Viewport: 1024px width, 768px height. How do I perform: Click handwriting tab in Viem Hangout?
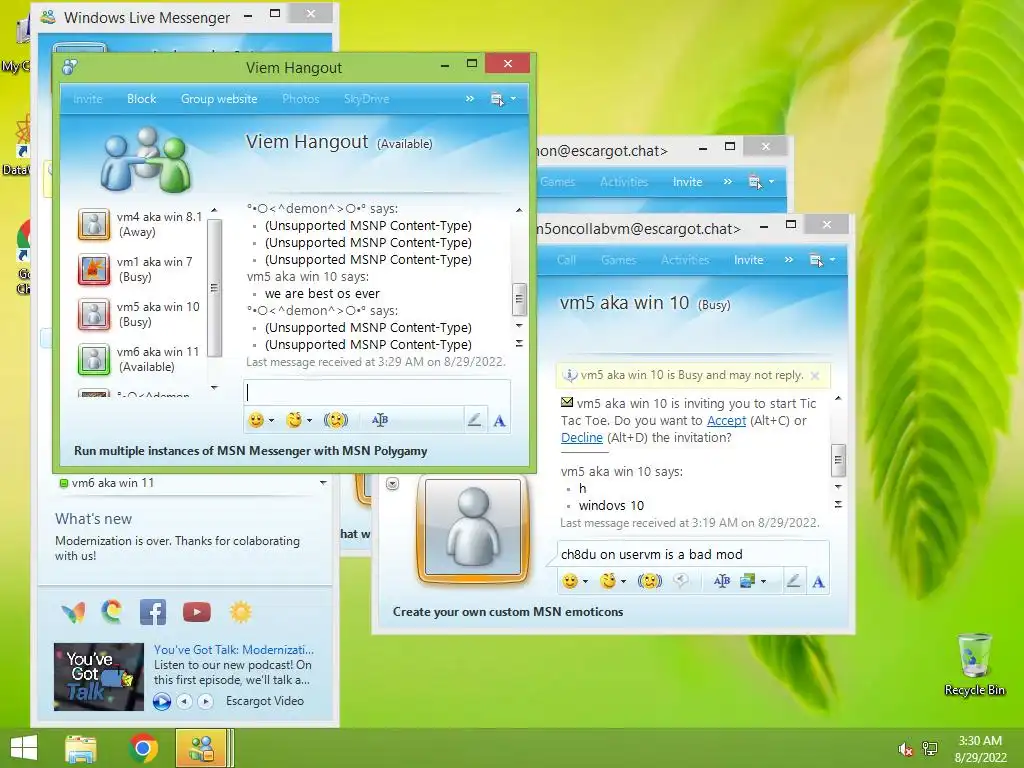tap(475, 420)
